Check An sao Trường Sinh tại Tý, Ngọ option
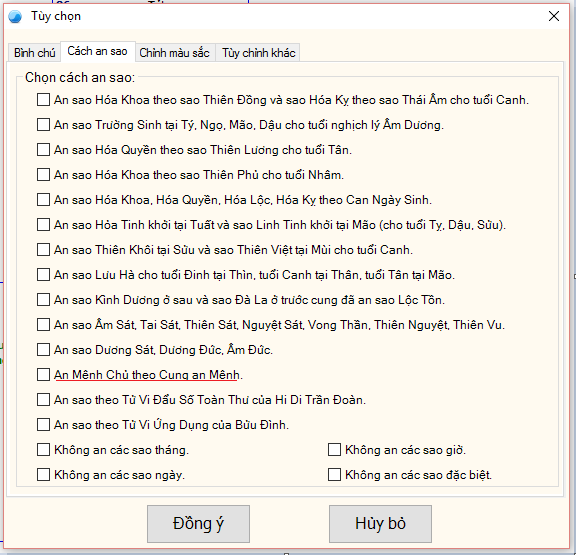The height and width of the screenshot is (555, 576). 43,125
